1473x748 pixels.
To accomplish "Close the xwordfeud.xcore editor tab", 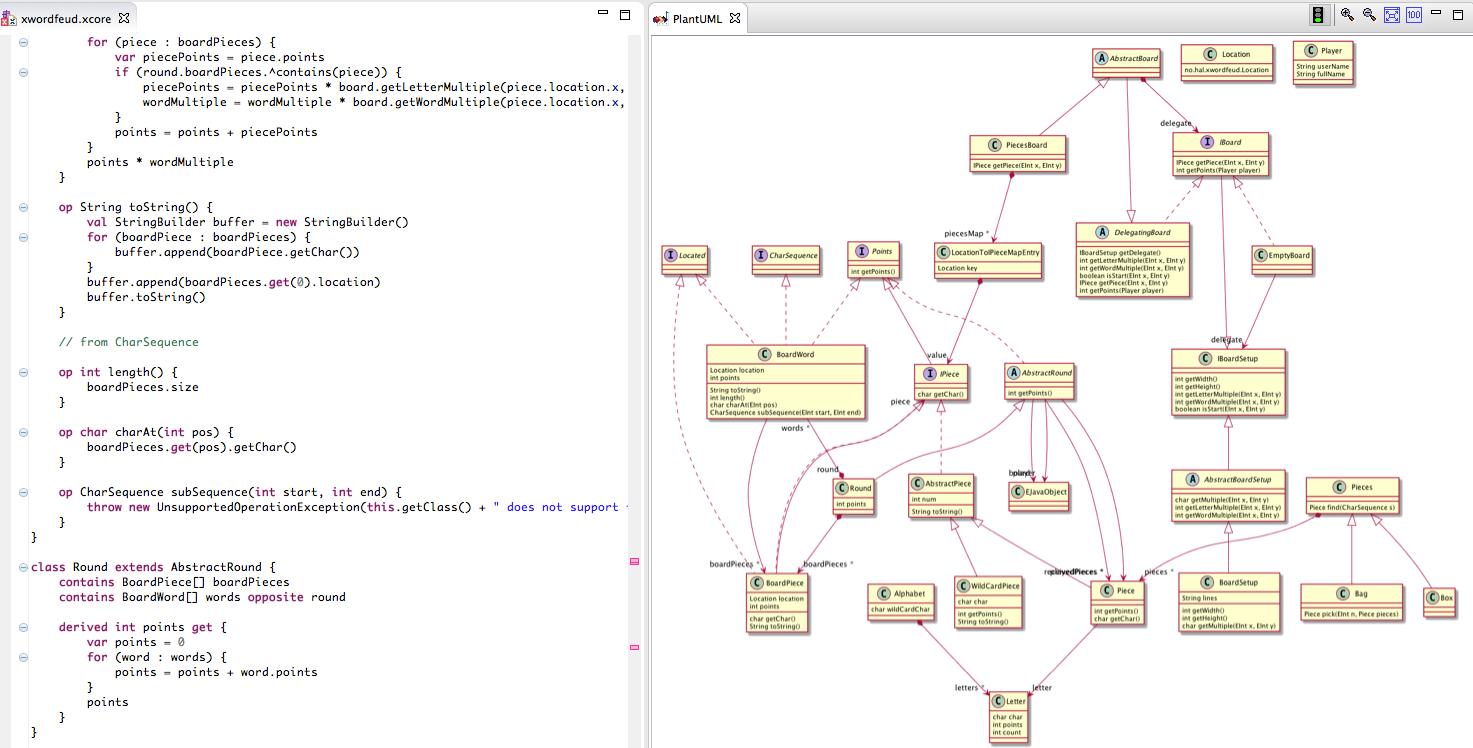I will click(x=123, y=17).
